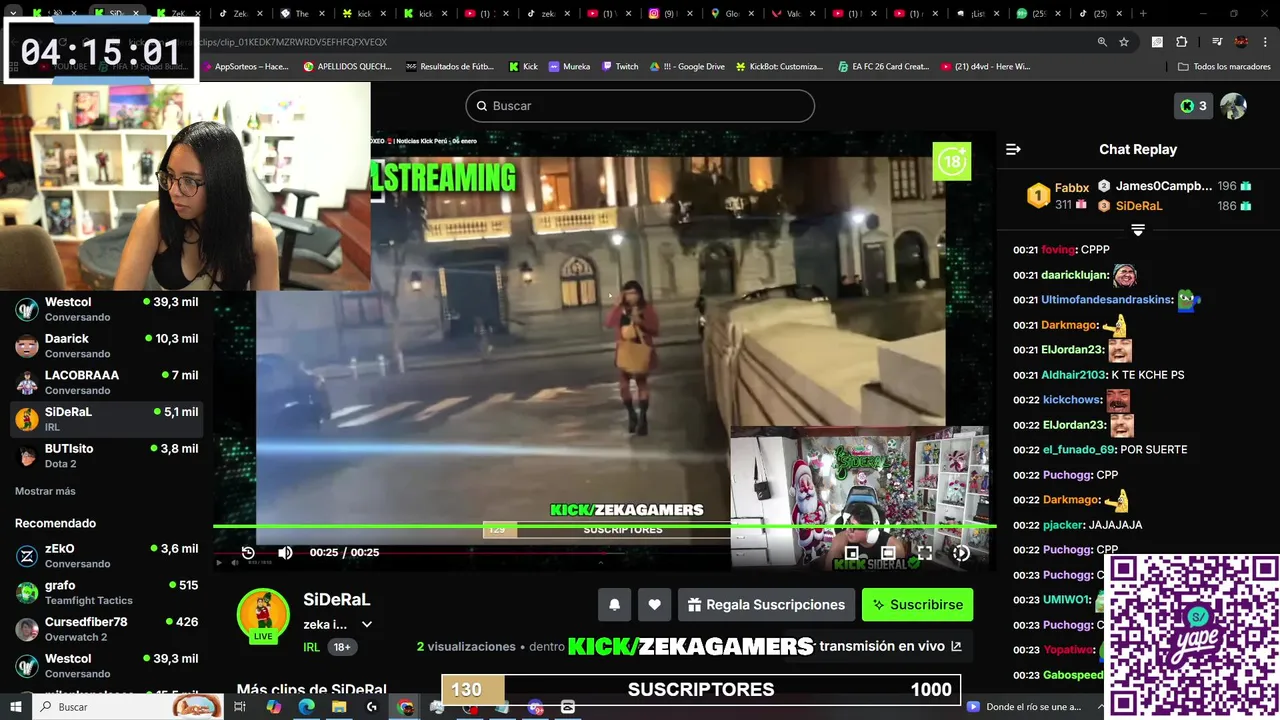Click username Aldhair2103 in chat
Image resolution: width=1280 pixels, height=720 pixels.
click(1073, 375)
